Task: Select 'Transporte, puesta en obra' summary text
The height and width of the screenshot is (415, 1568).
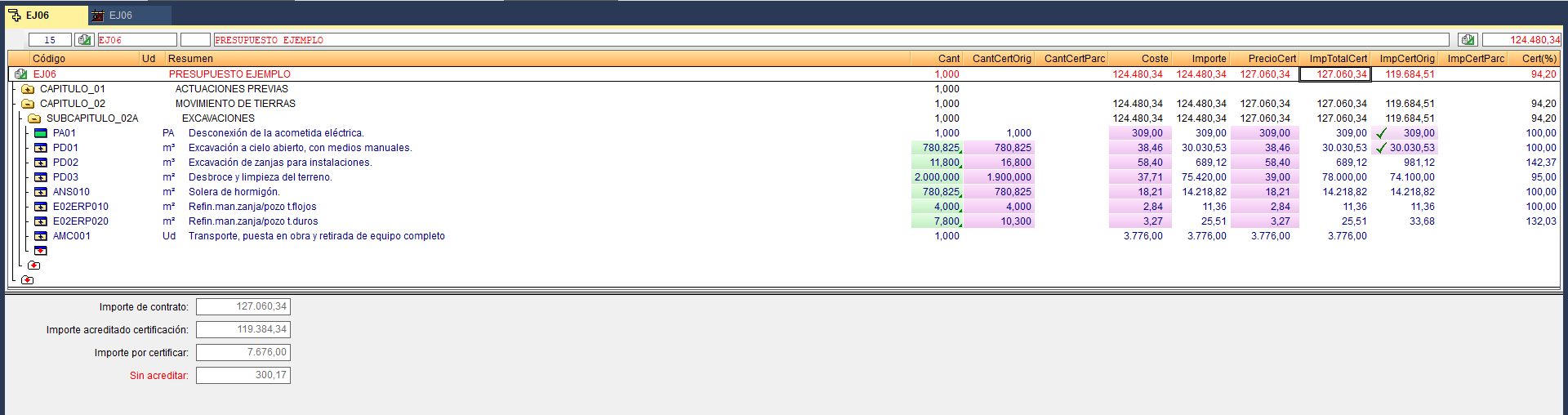Action: tap(317, 236)
